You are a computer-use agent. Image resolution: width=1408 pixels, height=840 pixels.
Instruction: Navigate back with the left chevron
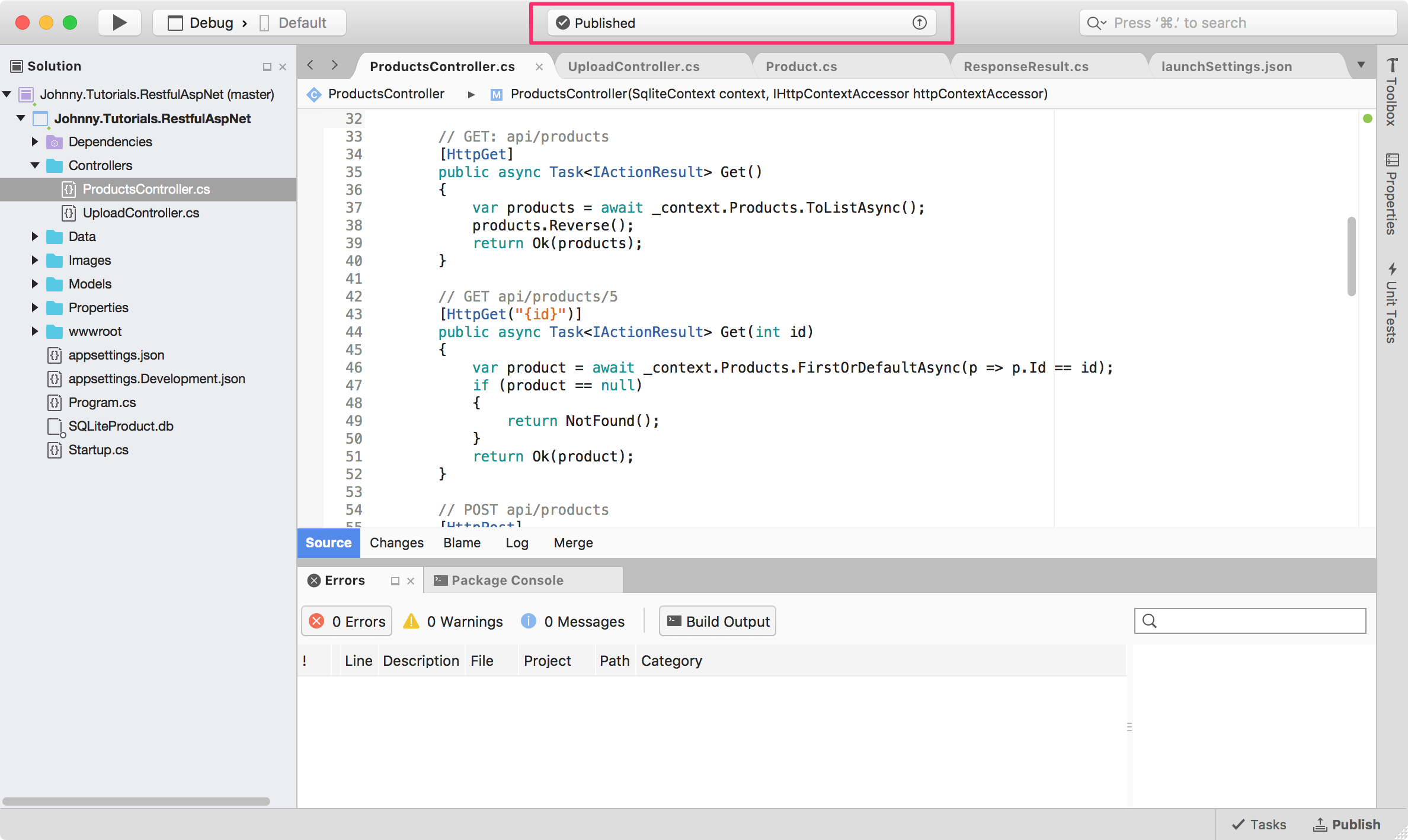311,65
